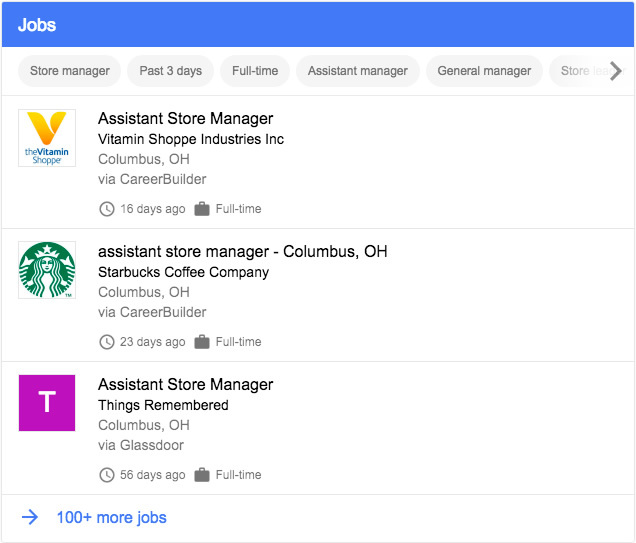
Task: Open Things Remembered Assistant Store Manager job
Action: coord(185,385)
